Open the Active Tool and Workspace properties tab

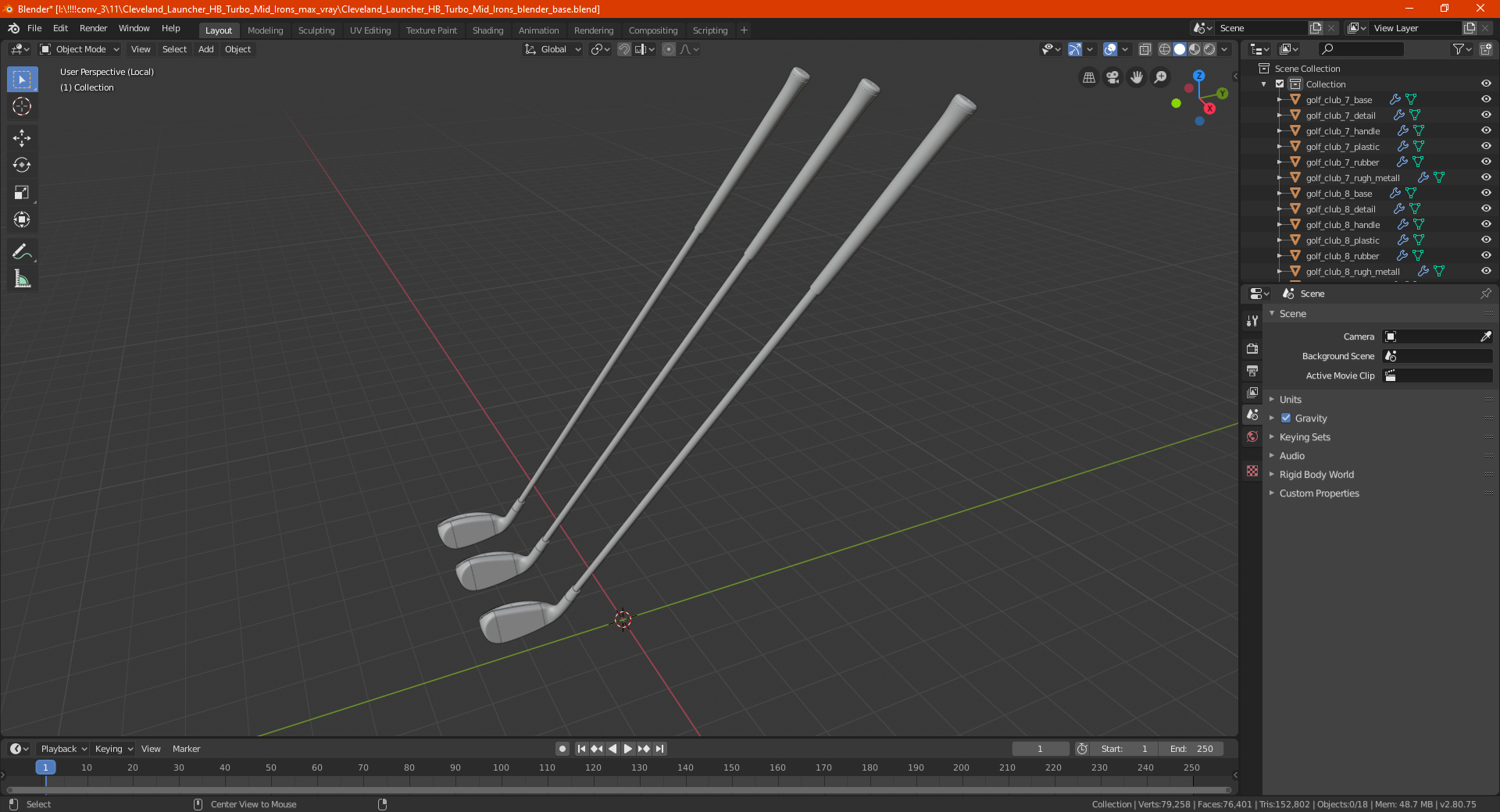1252,321
